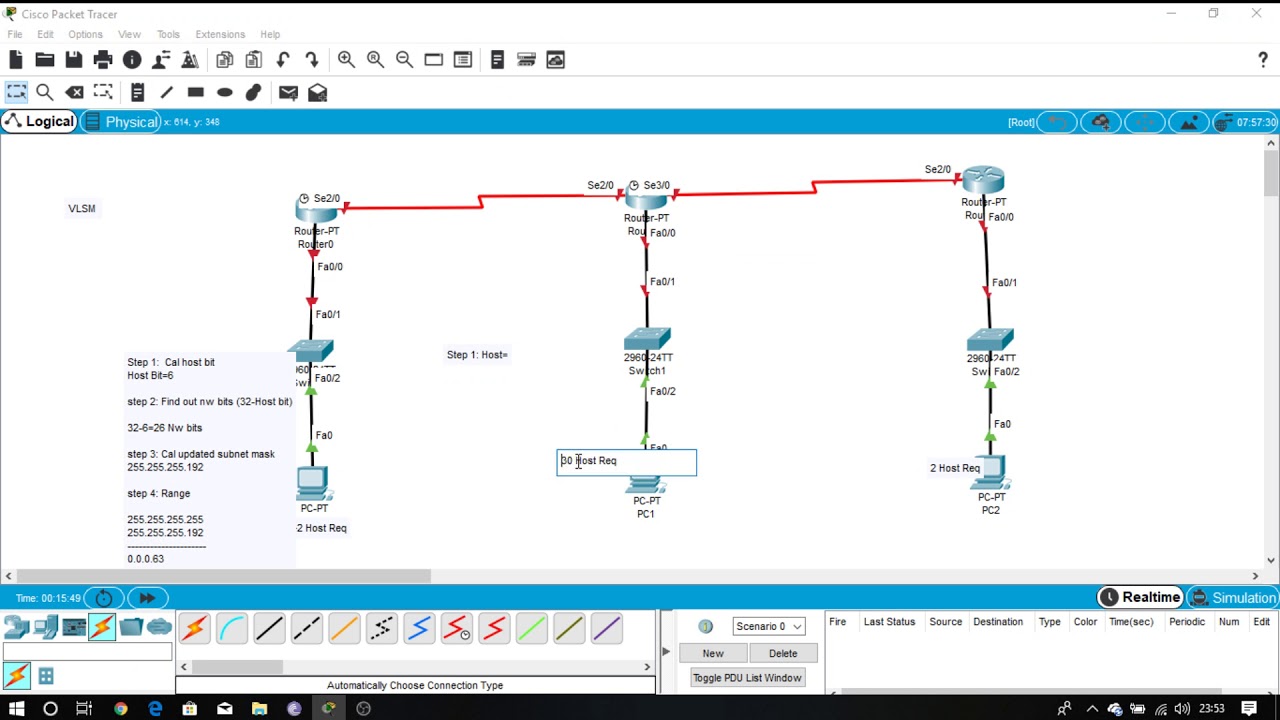Open Chrome from the taskbar
1280x720 pixels.
120,709
